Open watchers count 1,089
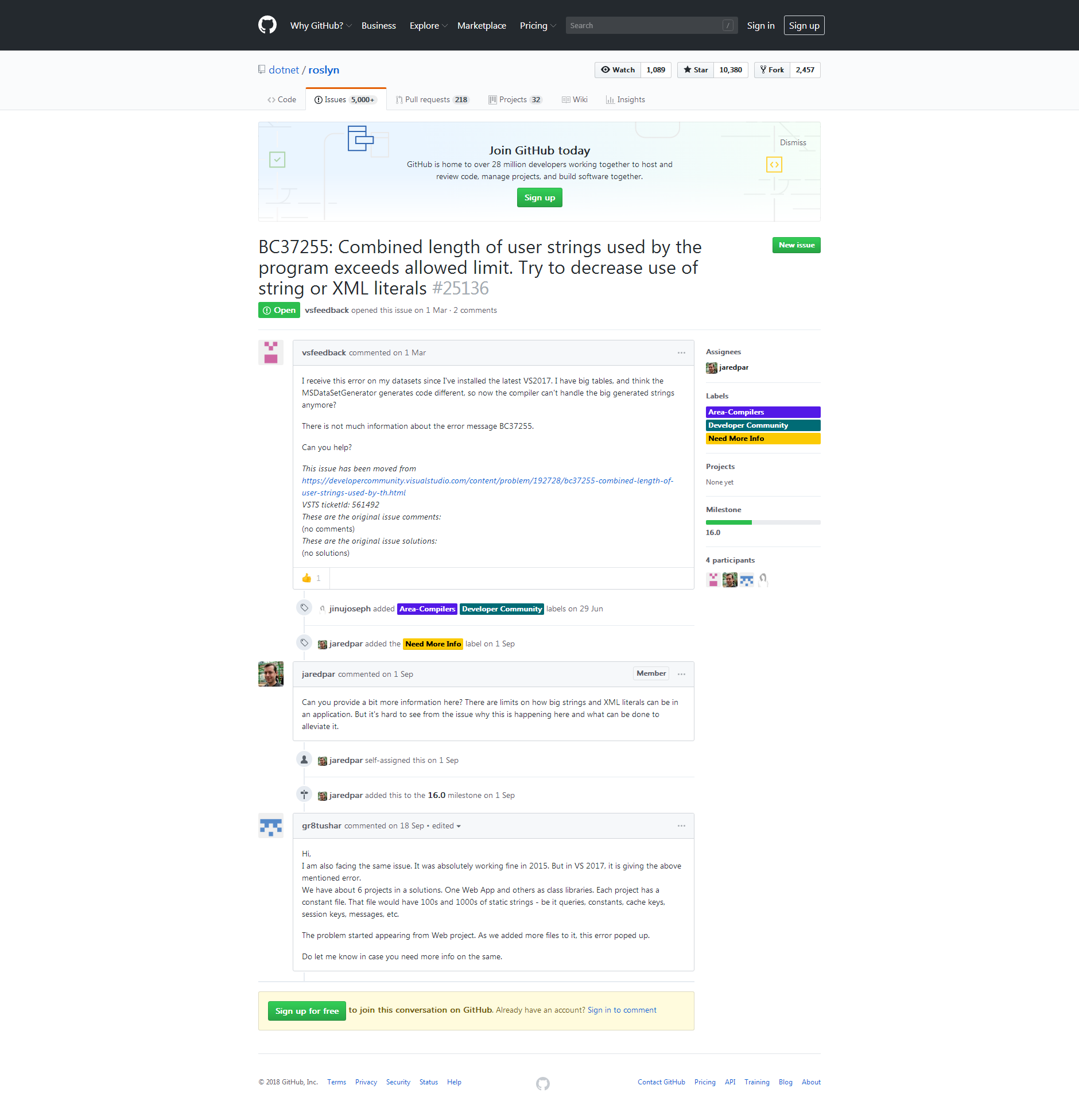The width and height of the screenshot is (1079, 1120). click(656, 70)
